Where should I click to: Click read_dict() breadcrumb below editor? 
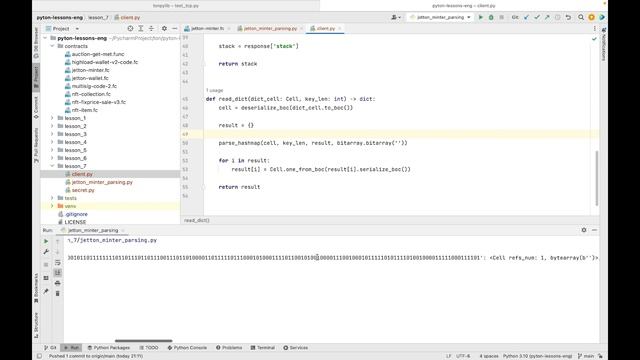click(196, 220)
